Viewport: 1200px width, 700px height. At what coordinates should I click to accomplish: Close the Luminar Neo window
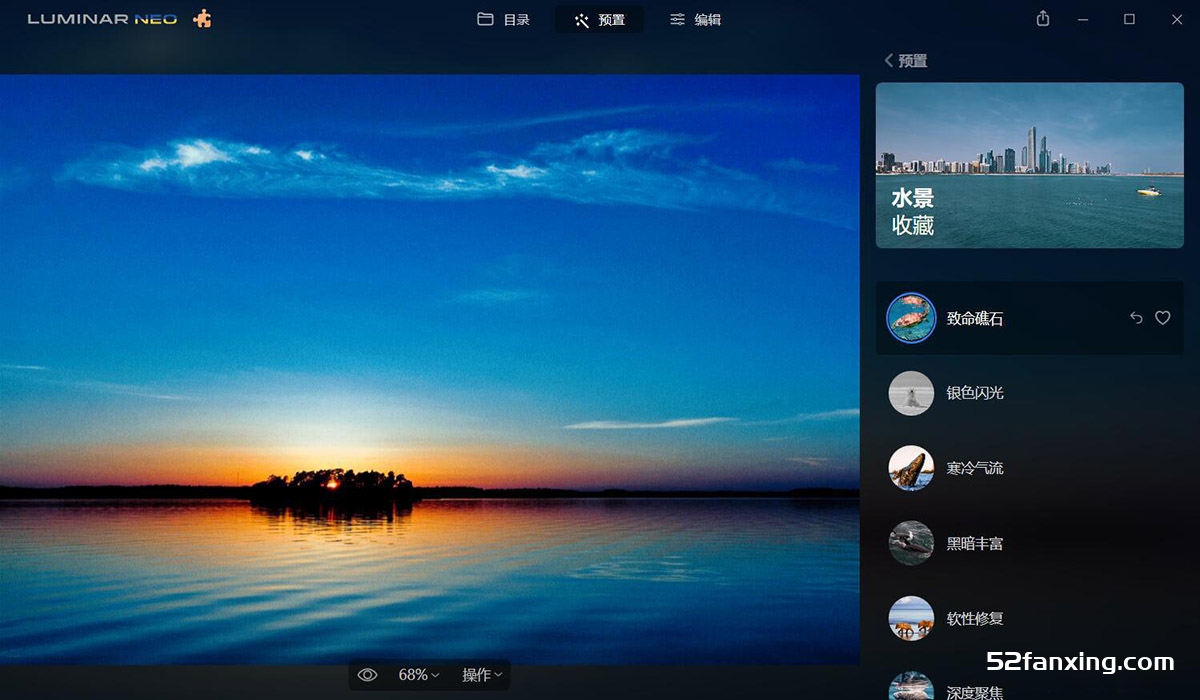pos(1176,19)
